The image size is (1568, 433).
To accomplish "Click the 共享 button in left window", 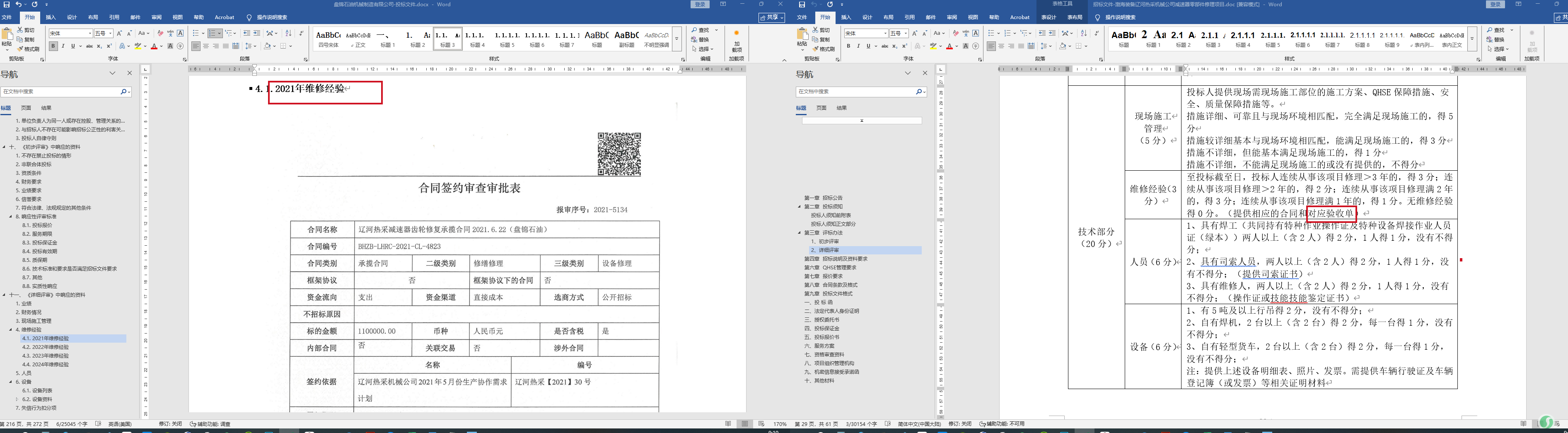I will [771, 17].
